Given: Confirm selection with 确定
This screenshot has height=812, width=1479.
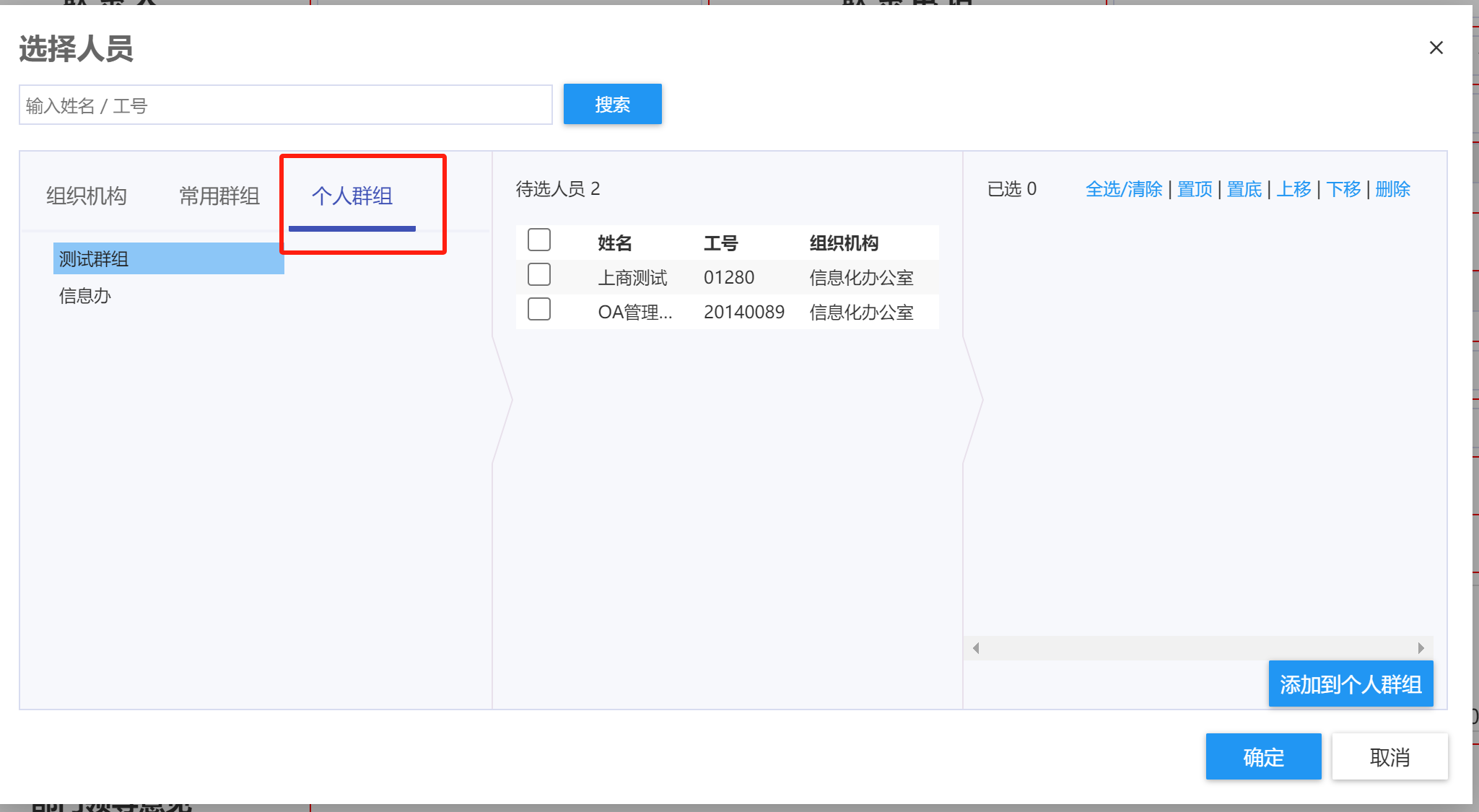Looking at the screenshot, I should coord(1263,756).
